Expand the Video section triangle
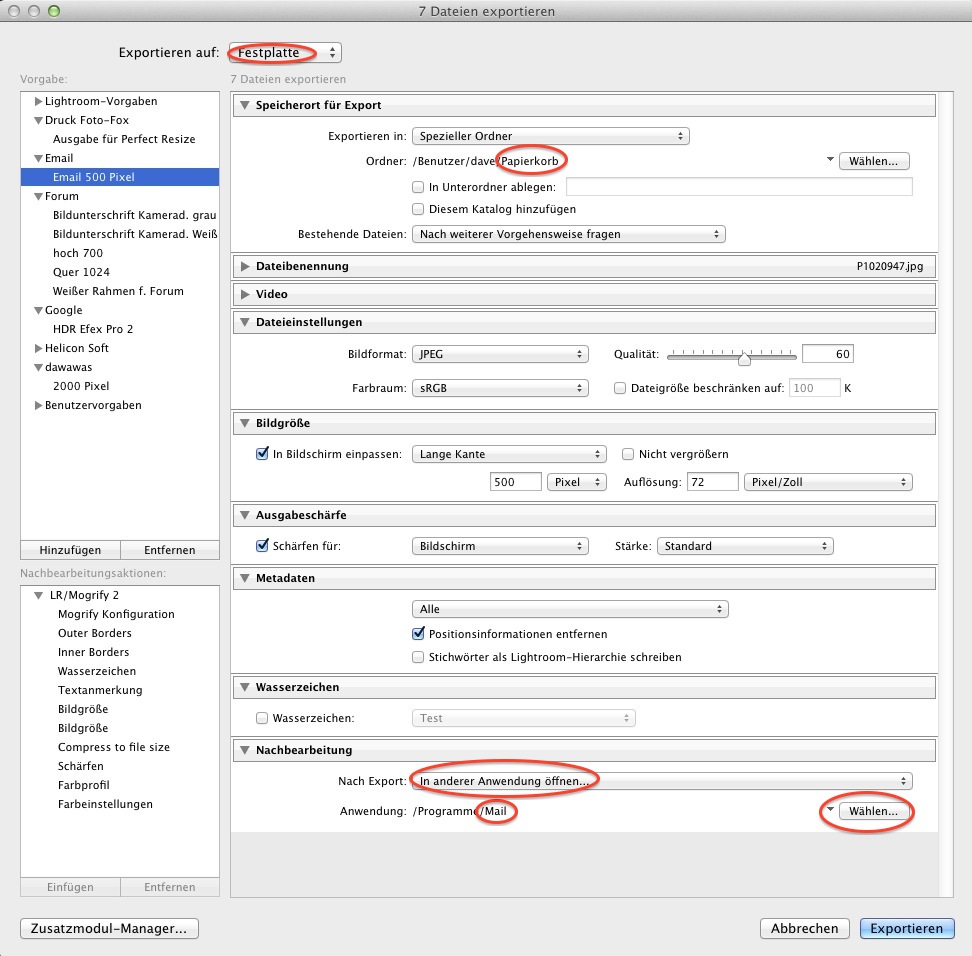Viewport: 972px width, 956px height. point(245,295)
